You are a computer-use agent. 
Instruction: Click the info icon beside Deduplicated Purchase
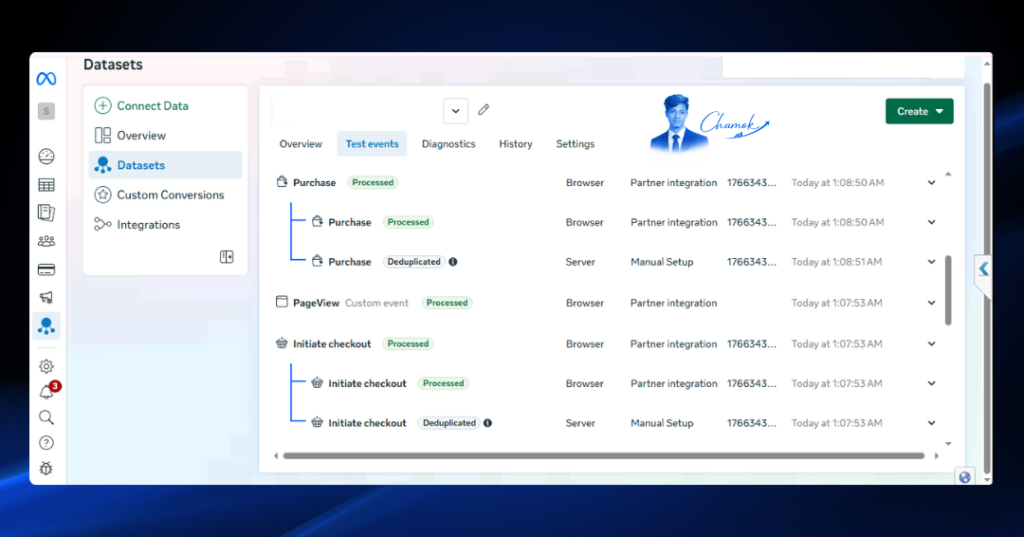point(453,262)
